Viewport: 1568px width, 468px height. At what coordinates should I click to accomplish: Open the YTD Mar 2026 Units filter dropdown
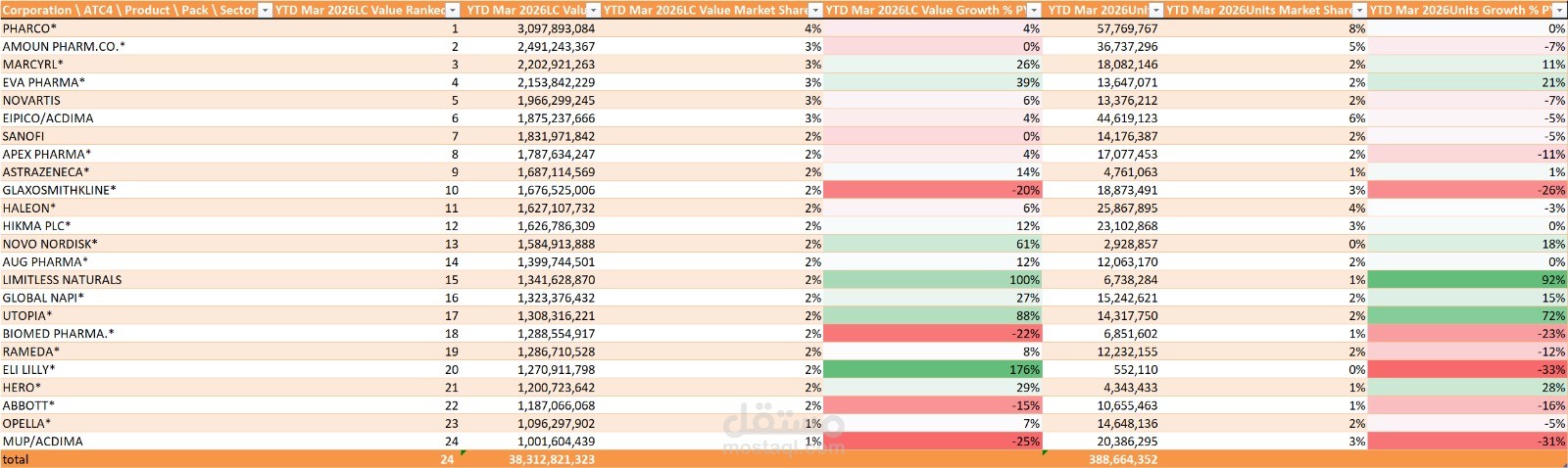[x=1155, y=10]
